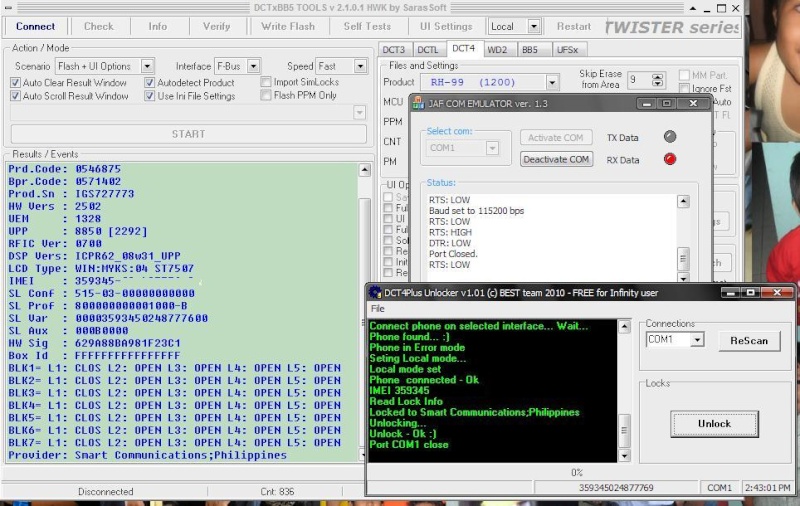Click the Write Flash button

tap(288, 26)
